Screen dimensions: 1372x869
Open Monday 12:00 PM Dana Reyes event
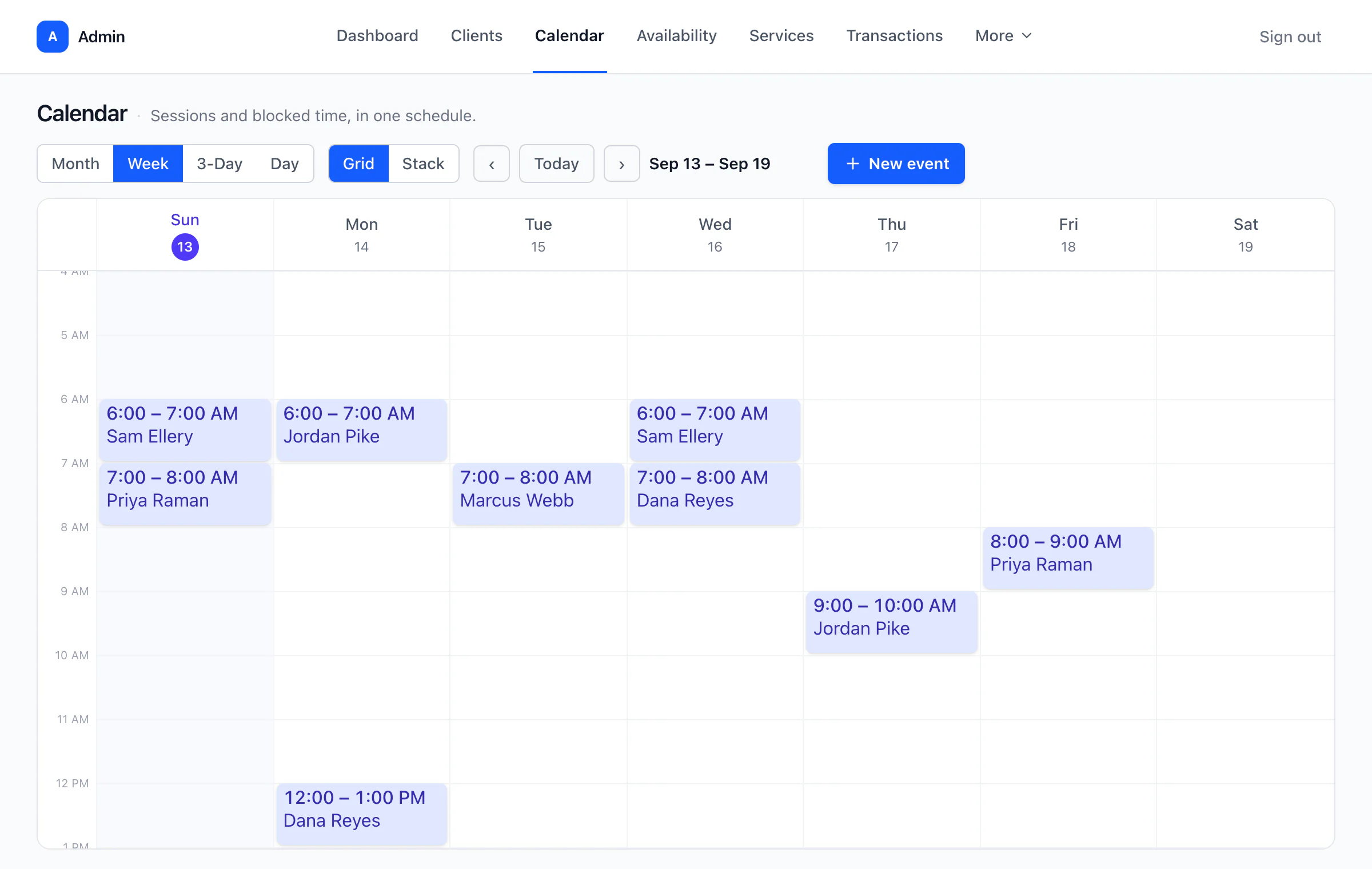pos(362,814)
